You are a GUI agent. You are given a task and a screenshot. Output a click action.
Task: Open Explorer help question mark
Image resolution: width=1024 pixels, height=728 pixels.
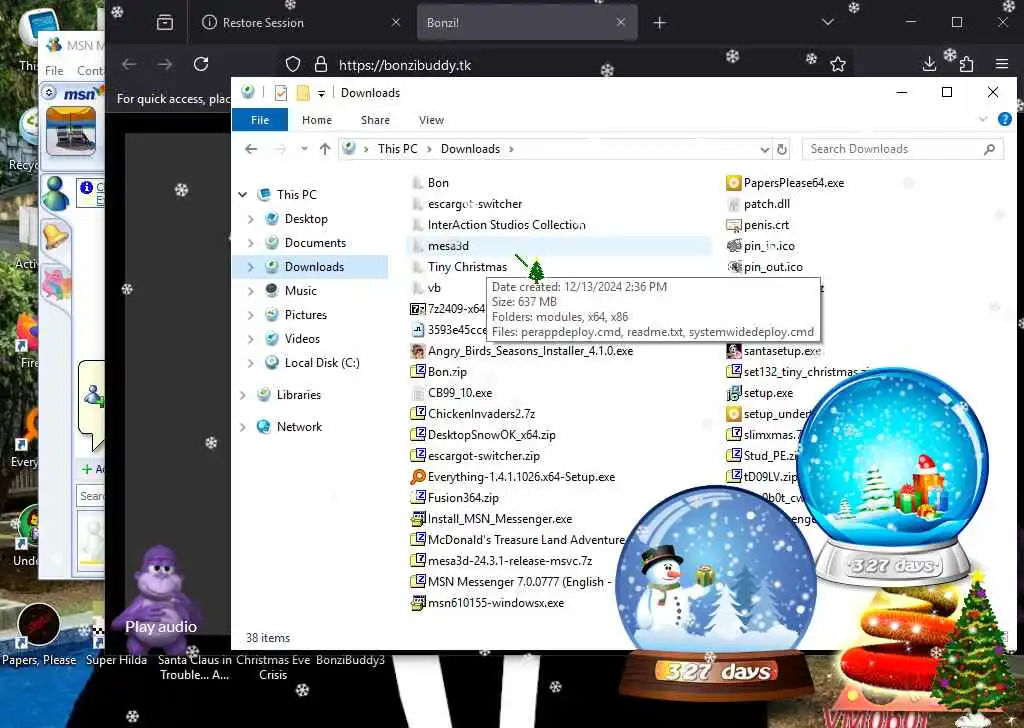[1004, 119]
